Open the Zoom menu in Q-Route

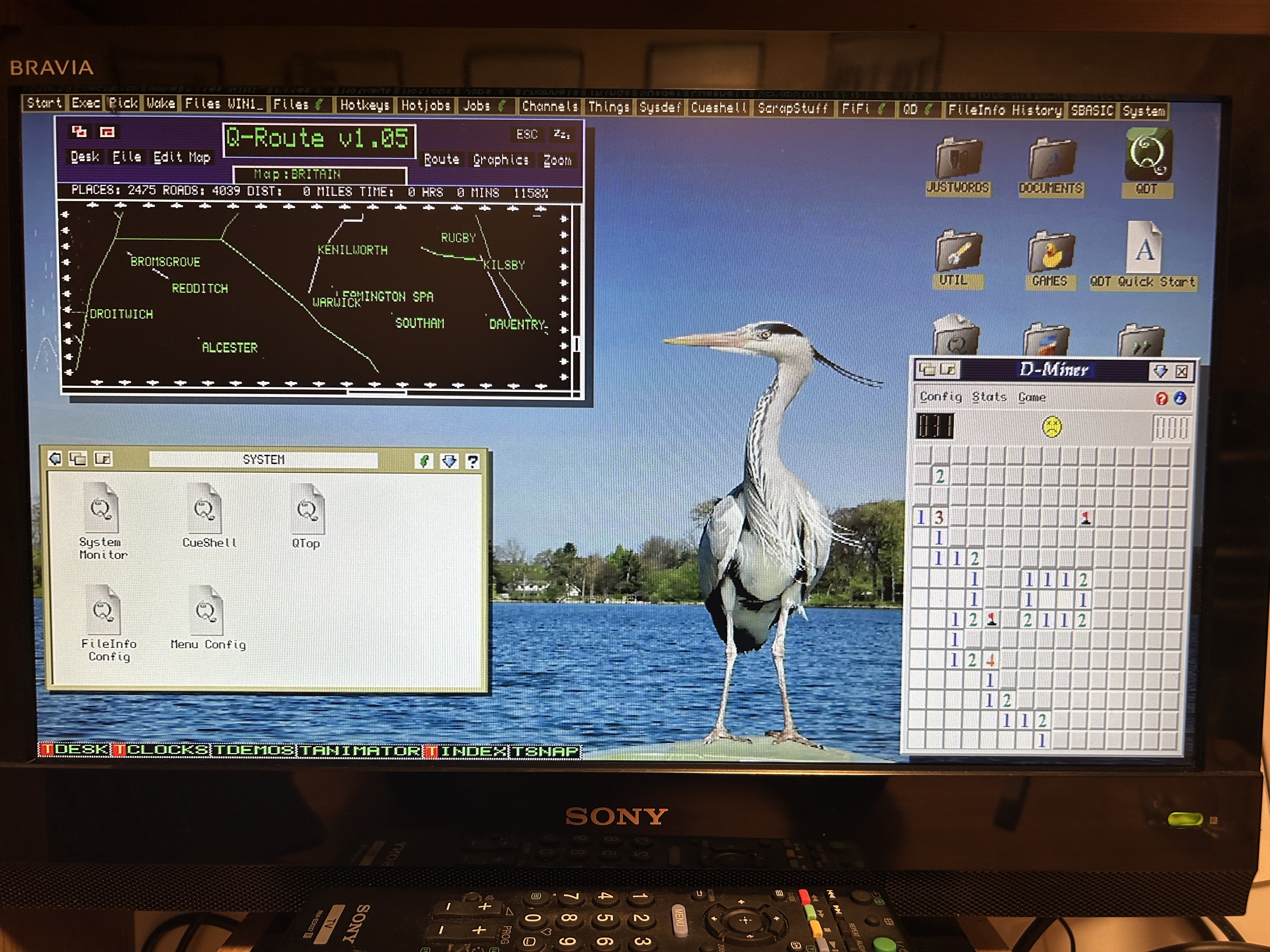558,161
